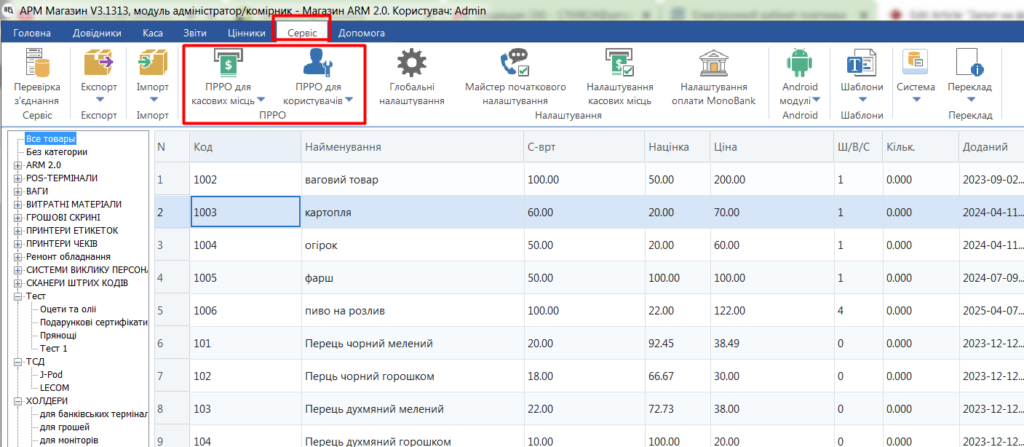Click the ПРРО для користувачів icon
The height and width of the screenshot is (447, 1024).
pos(319,64)
